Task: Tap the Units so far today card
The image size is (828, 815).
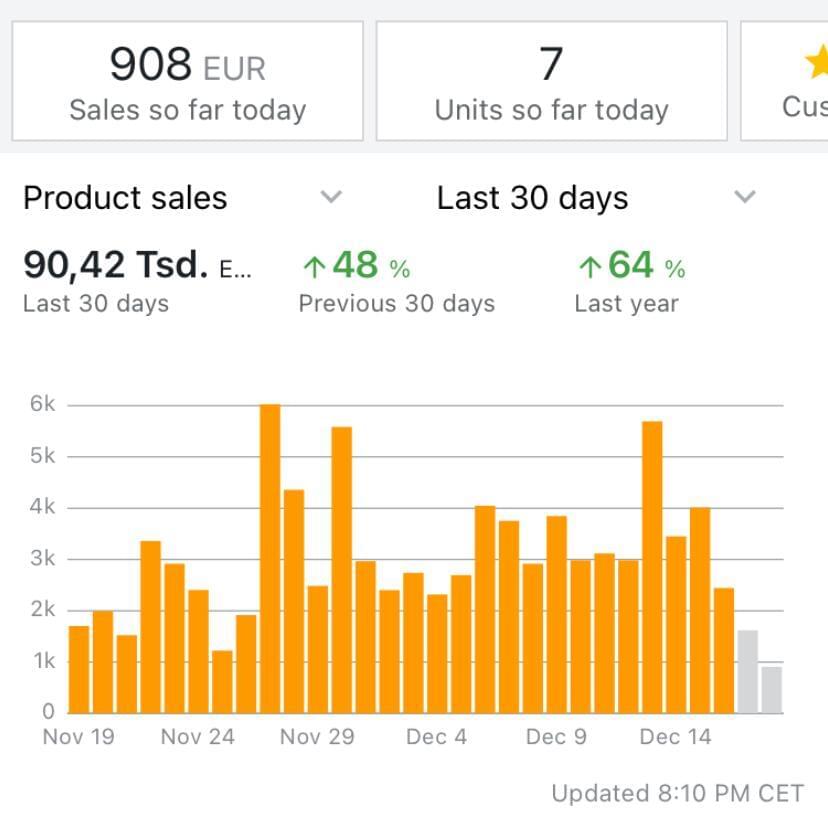Action: point(551,81)
